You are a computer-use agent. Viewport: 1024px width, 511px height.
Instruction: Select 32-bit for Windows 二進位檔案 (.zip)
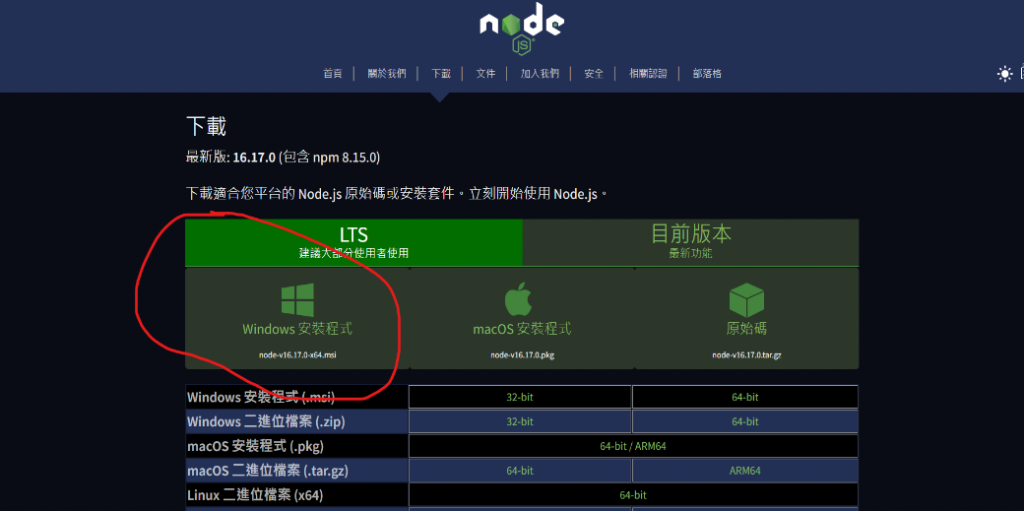tap(520, 421)
